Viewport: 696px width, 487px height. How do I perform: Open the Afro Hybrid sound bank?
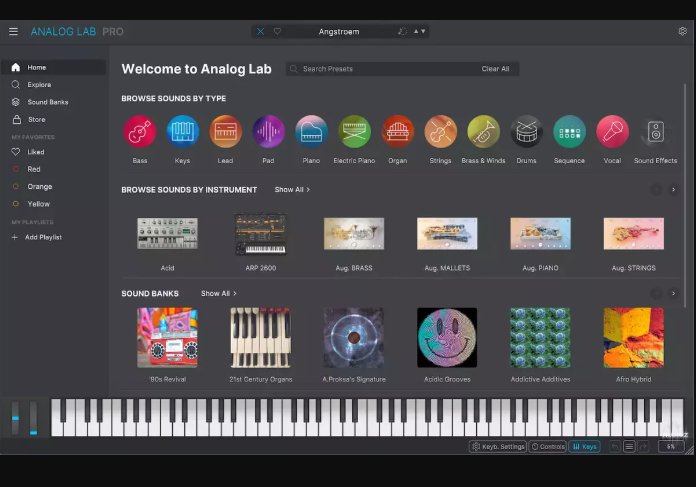pos(633,338)
